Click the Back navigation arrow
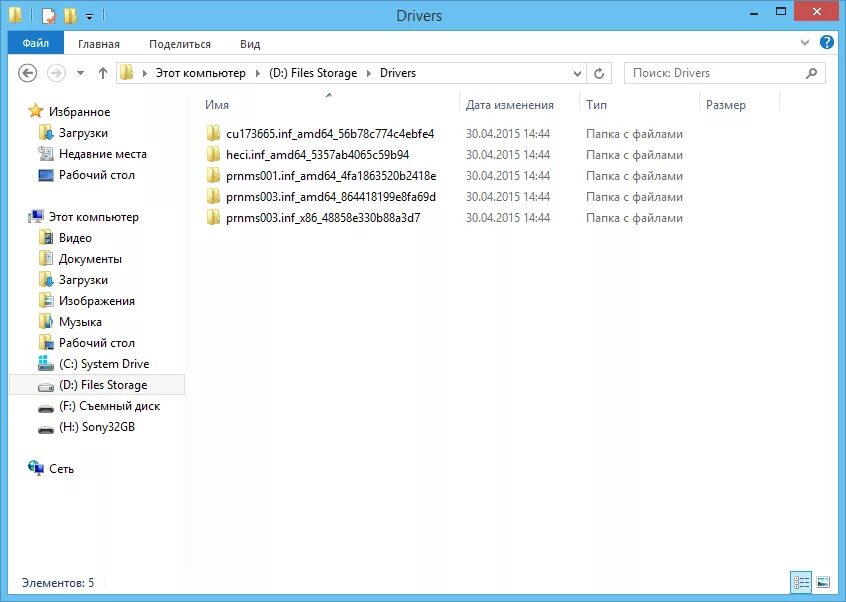 (28, 73)
